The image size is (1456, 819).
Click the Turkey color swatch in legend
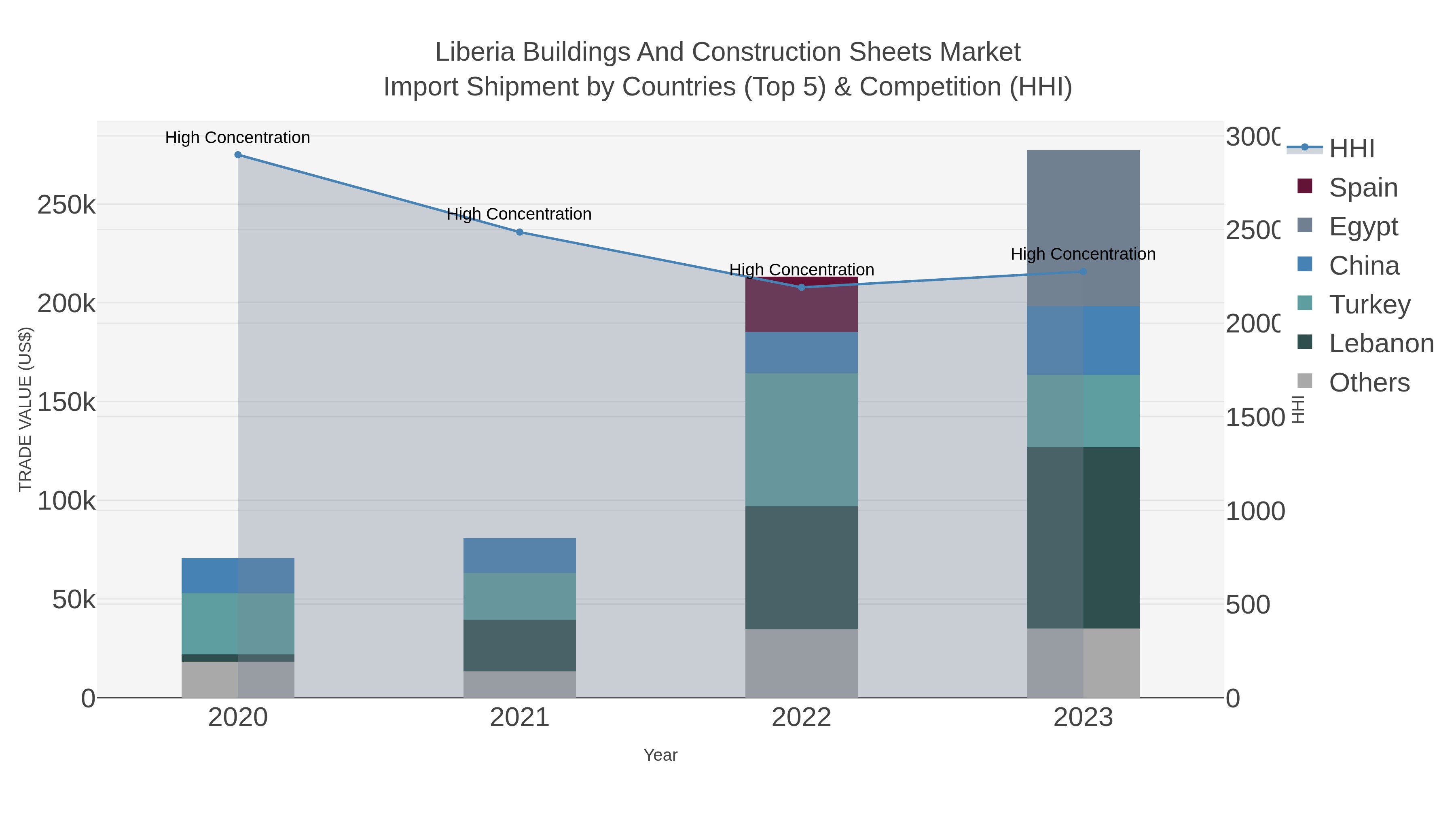tap(1304, 303)
